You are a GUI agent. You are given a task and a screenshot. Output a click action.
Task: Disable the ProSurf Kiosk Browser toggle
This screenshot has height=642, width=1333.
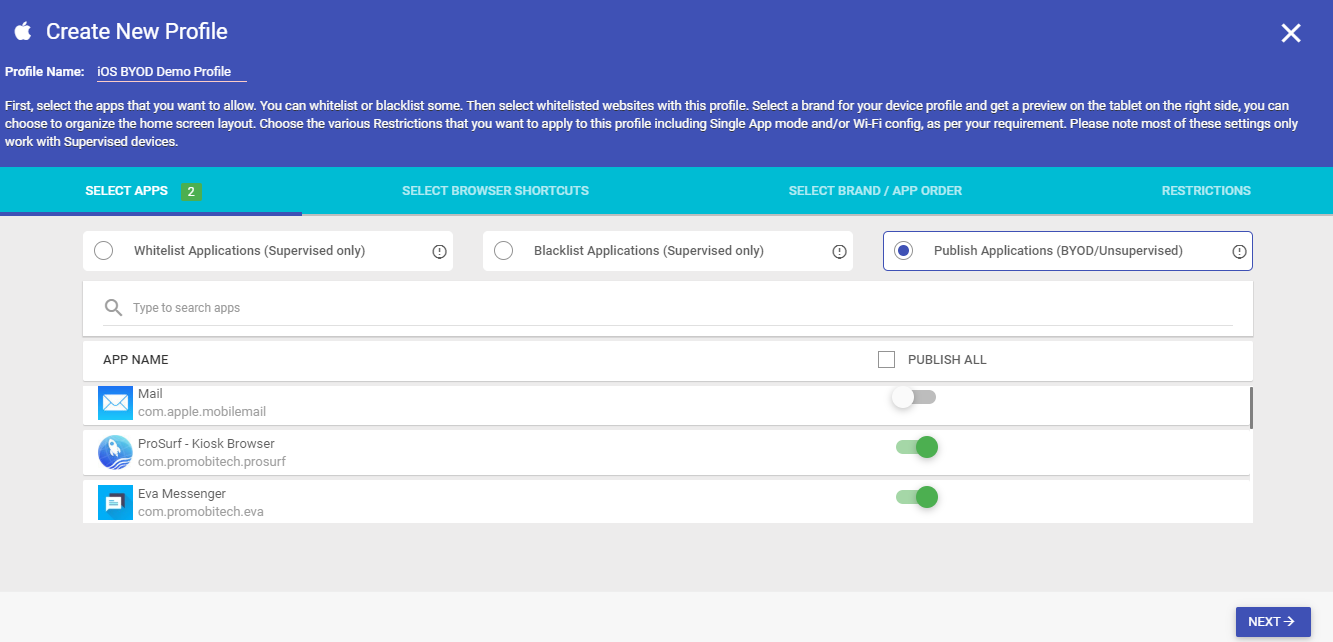tap(916, 447)
